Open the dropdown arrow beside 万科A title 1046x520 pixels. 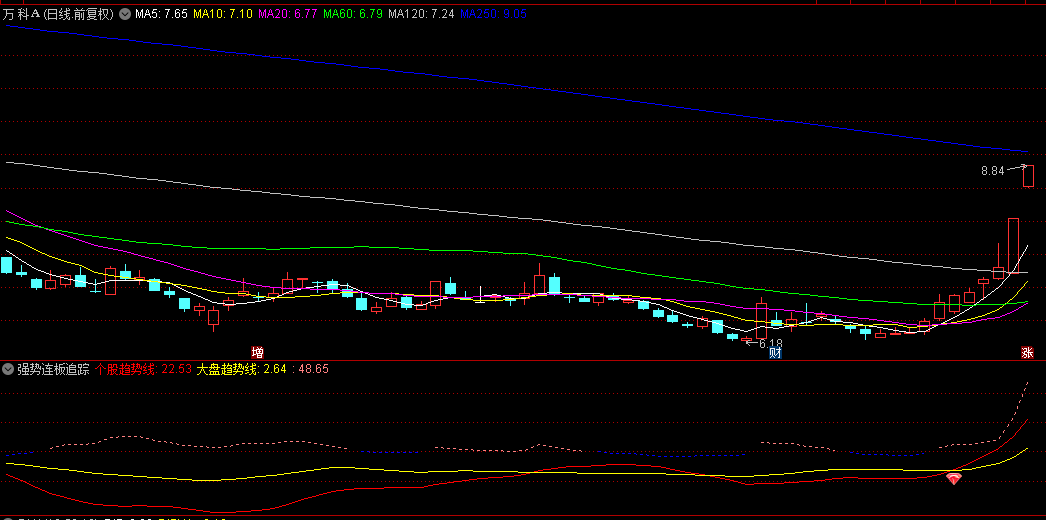[124, 13]
